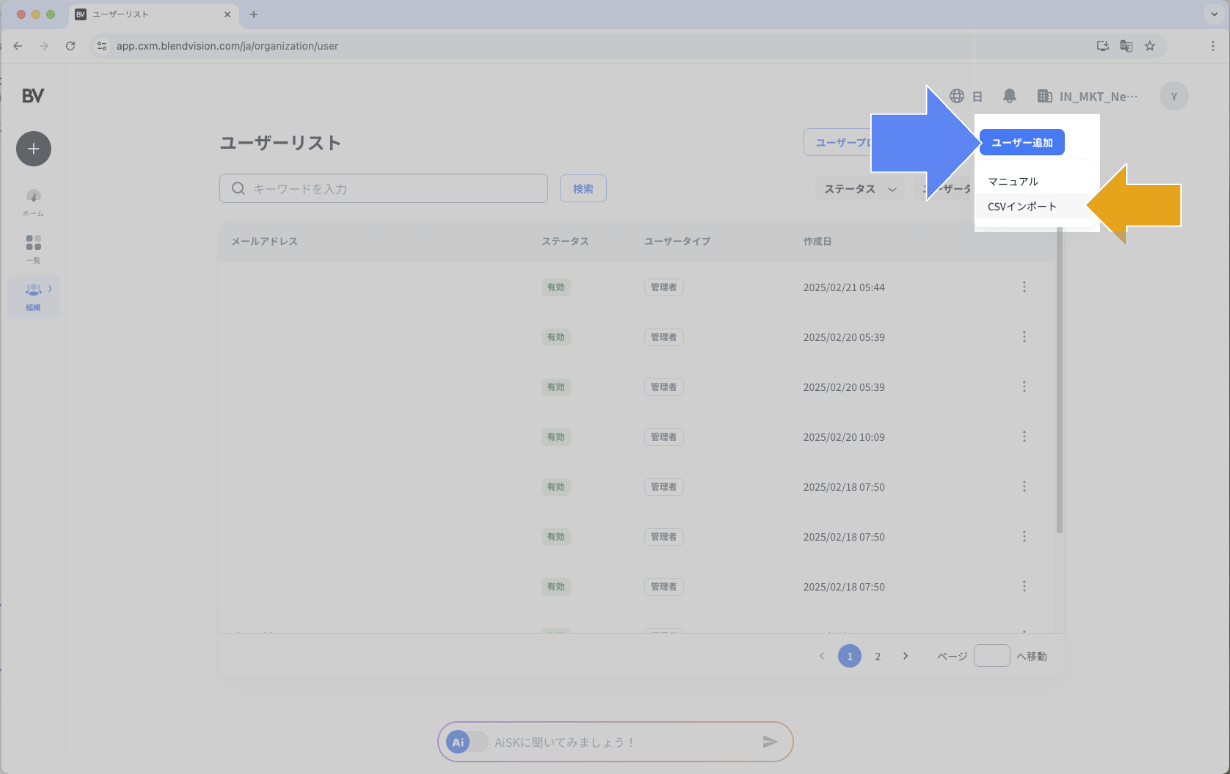Expand the ステータス filter dropdown
Screen dimensions: 1230x774
859,188
